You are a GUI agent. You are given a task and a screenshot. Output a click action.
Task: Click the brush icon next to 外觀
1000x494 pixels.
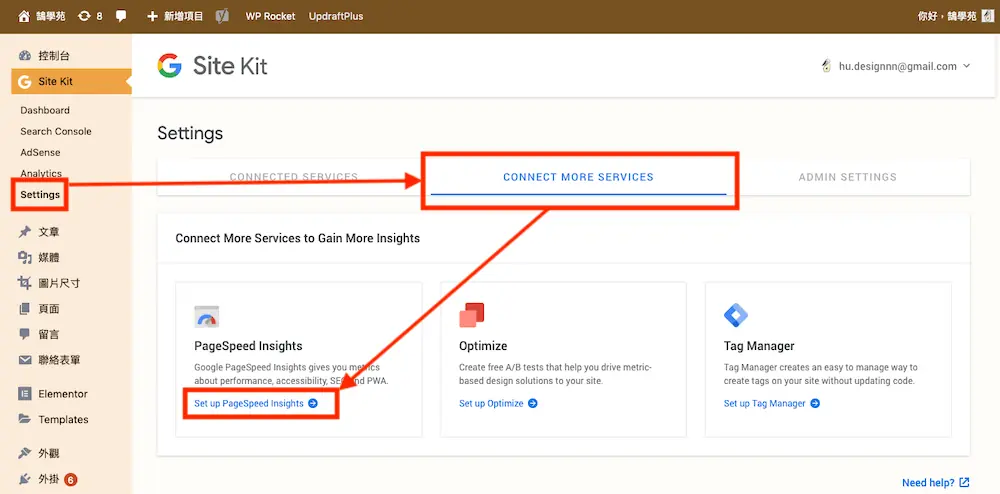25,453
